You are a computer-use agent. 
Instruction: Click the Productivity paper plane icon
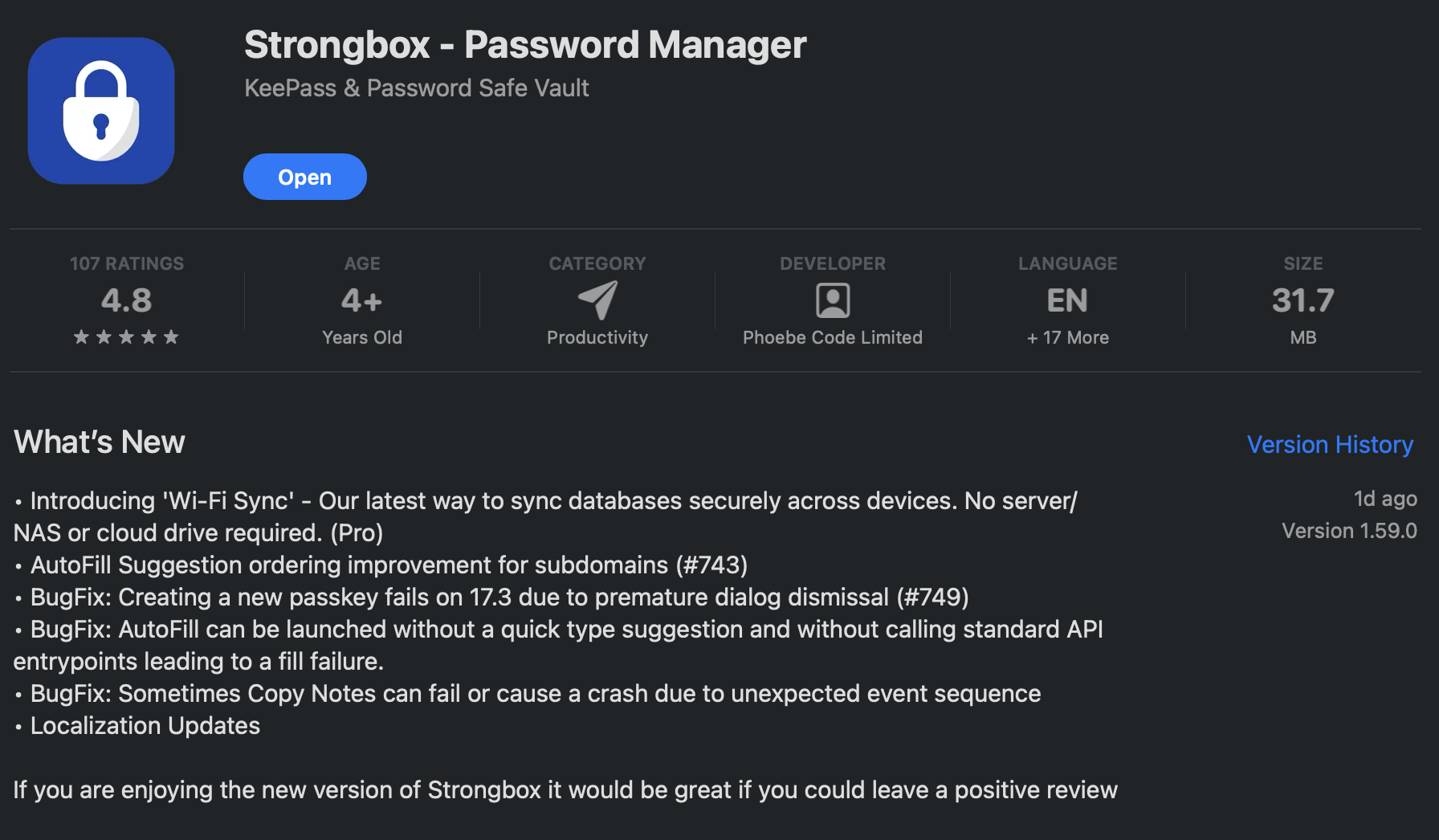click(x=597, y=300)
